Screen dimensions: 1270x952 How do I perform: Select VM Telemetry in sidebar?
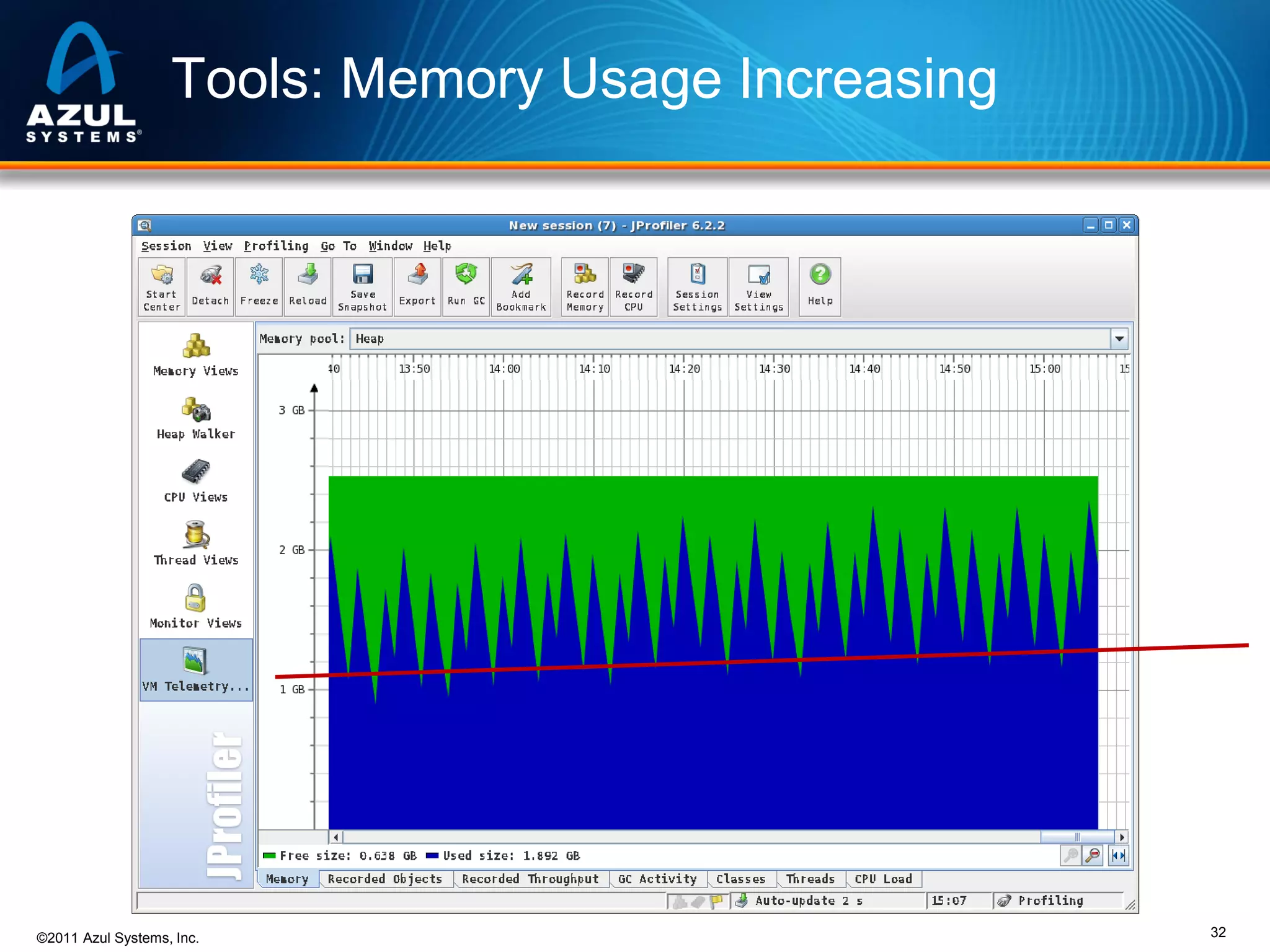coord(196,670)
